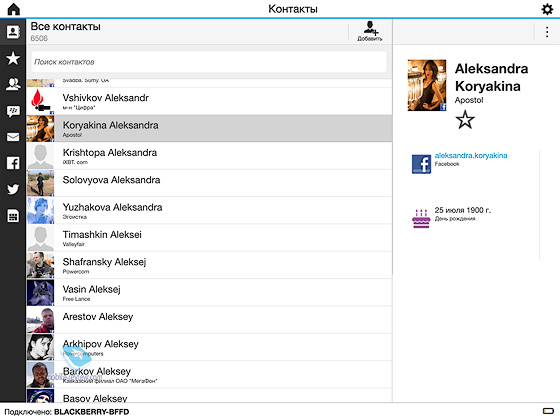Click Shafransky Aleksej's avatar photo
Screen dimensions: 560x420
[x=40, y=265]
